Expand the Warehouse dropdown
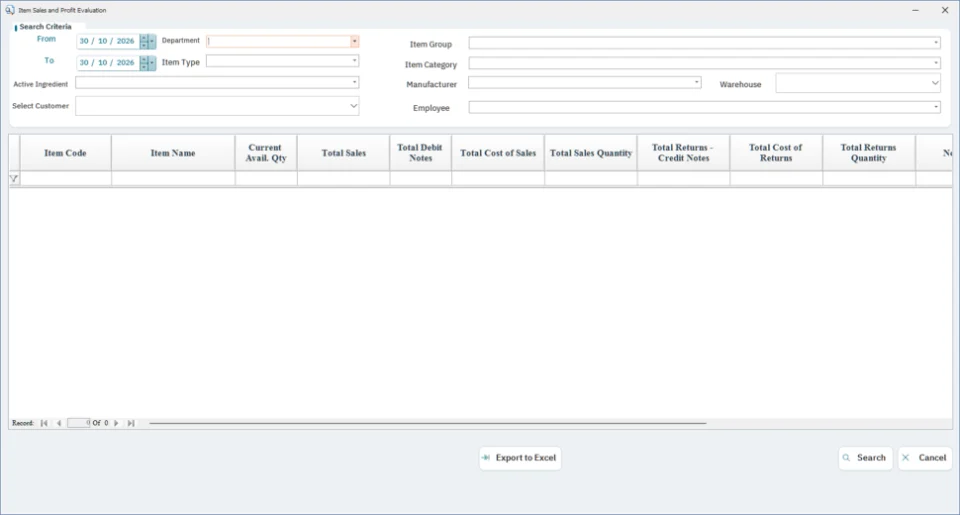960x515 pixels. point(935,83)
